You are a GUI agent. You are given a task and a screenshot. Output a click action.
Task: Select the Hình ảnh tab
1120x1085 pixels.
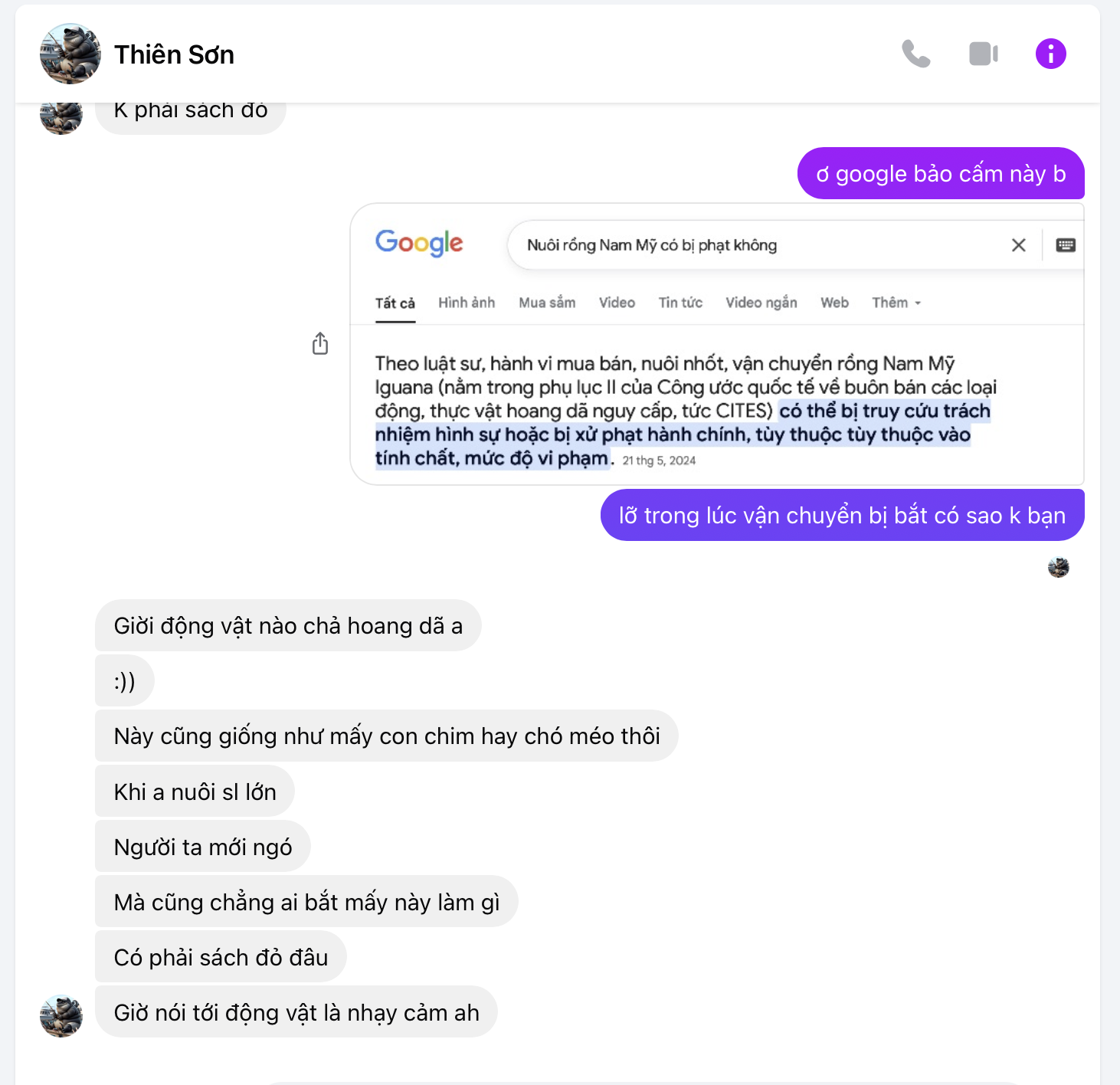click(467, 303)
